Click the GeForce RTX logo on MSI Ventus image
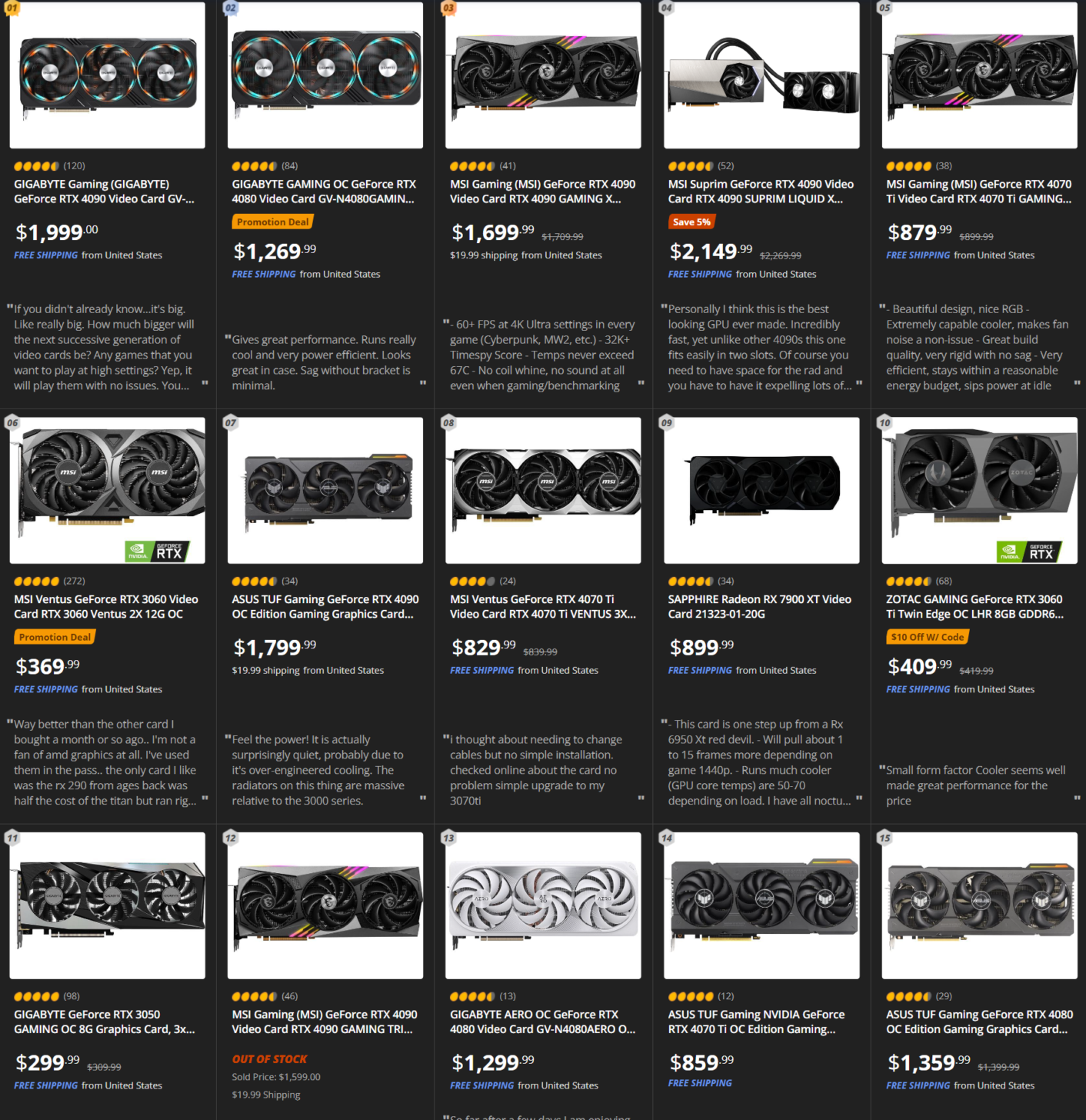The height and width of the screenshot is (1120, 1086). coord(158,552)
